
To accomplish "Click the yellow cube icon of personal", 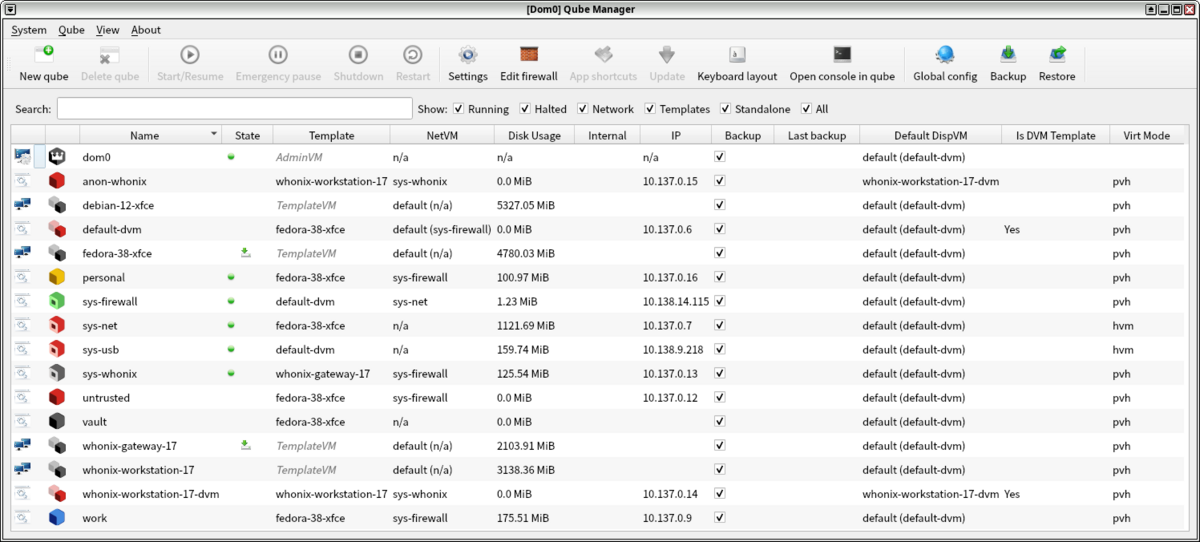I will [57, 277].
